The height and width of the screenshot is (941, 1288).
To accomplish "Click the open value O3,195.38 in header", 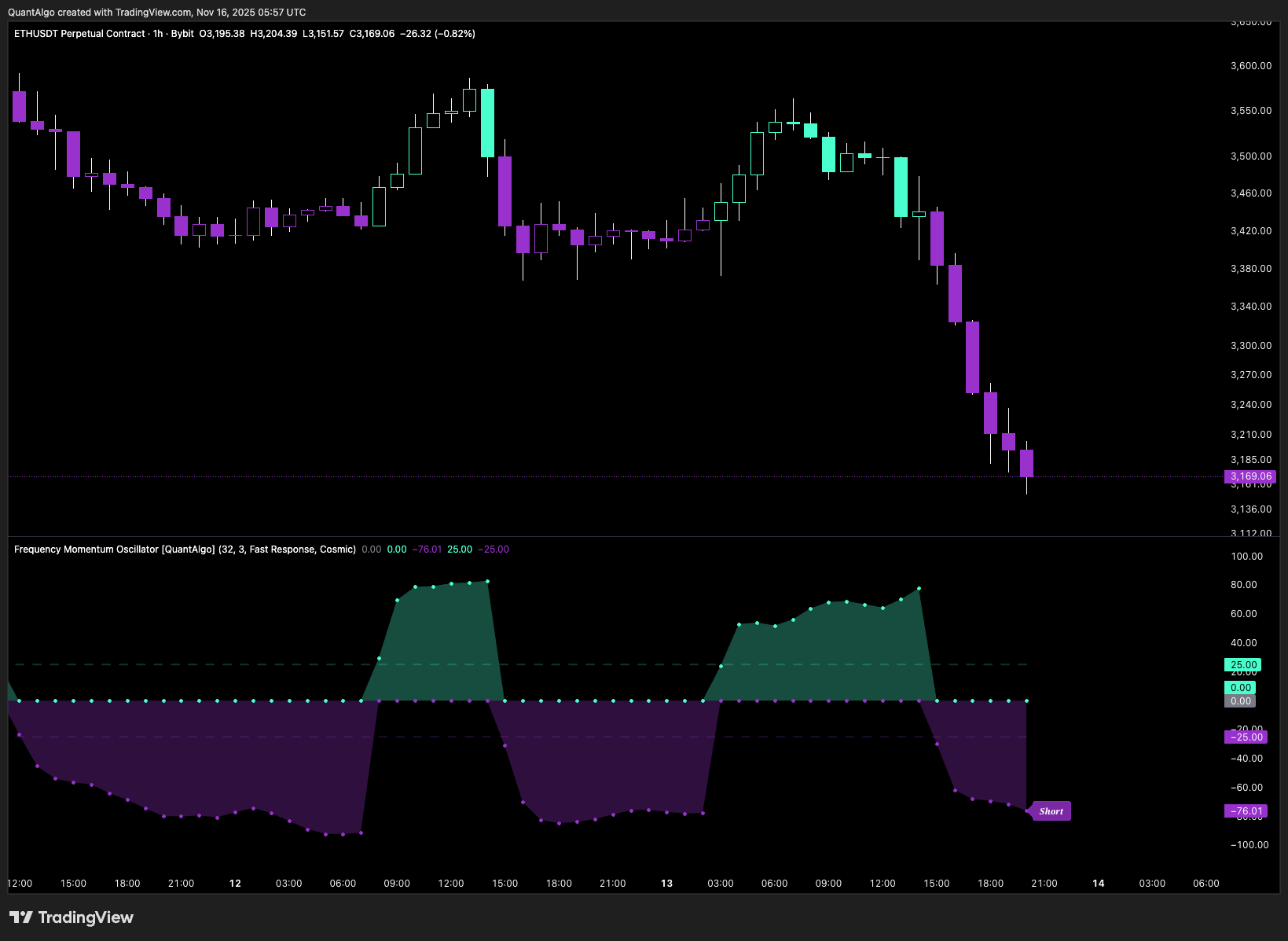I will tap(222, 34).
